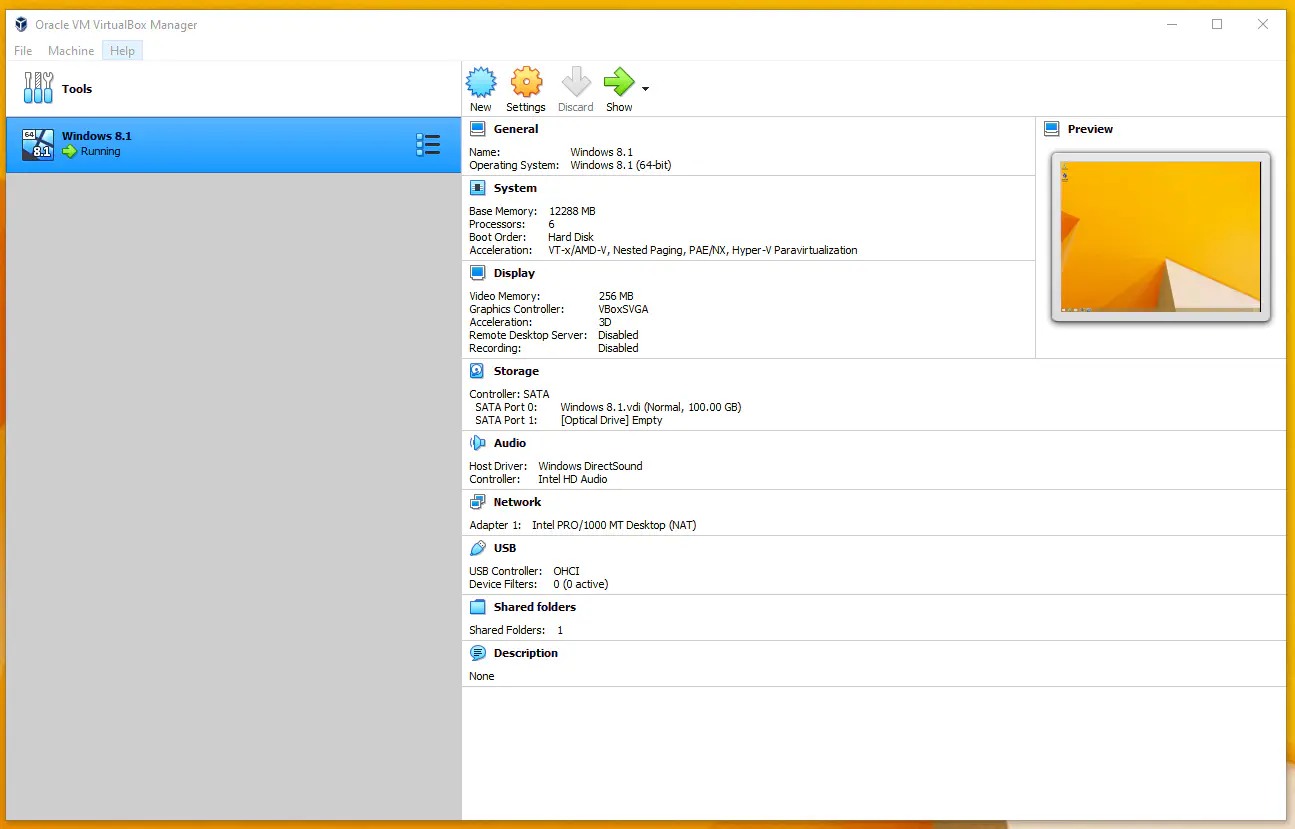The image size is (1295, 829).
Task: Click the Storage section disk icon
Action: [478, 371]
